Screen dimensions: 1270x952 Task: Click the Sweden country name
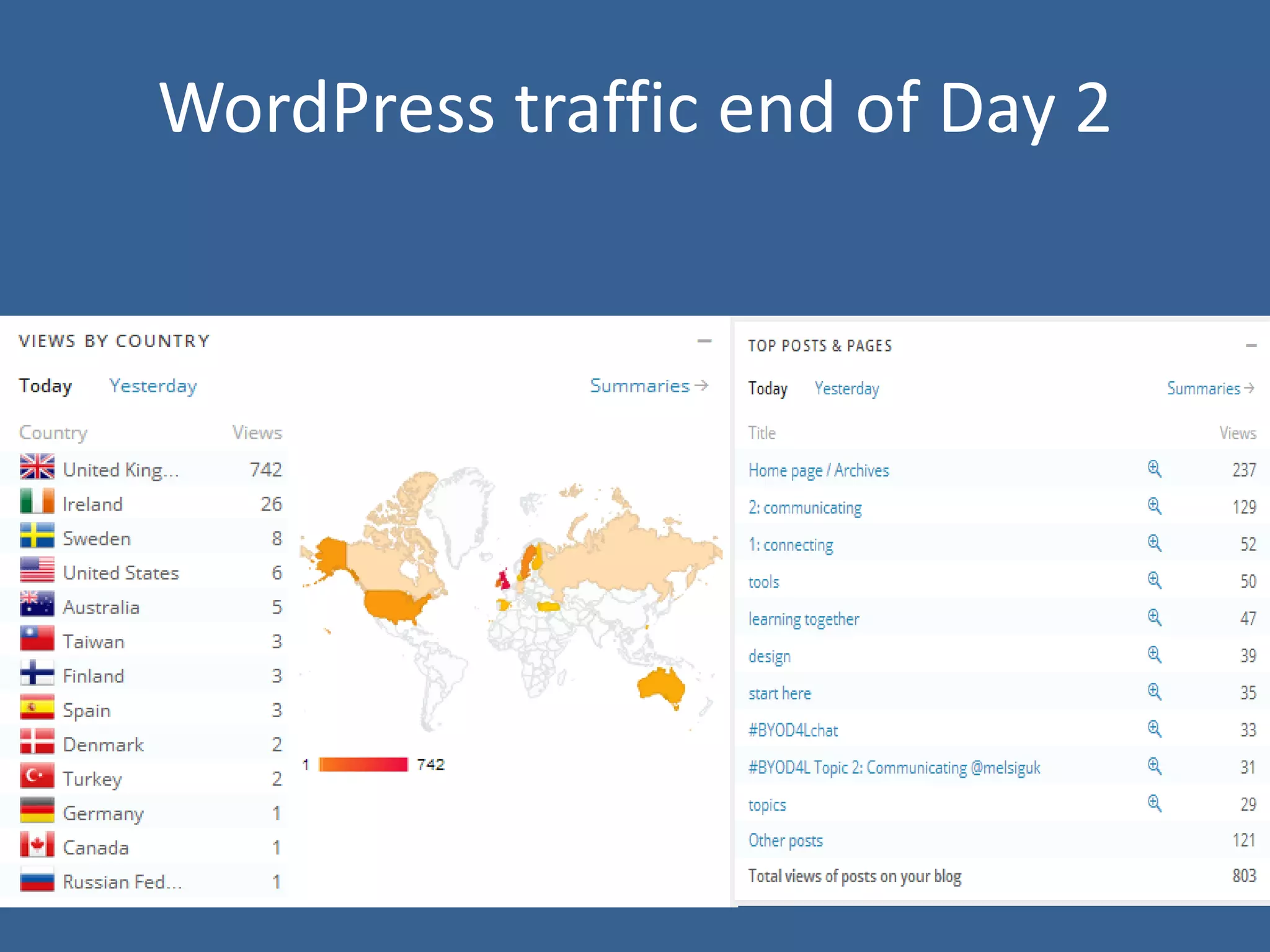pos(97,539)
